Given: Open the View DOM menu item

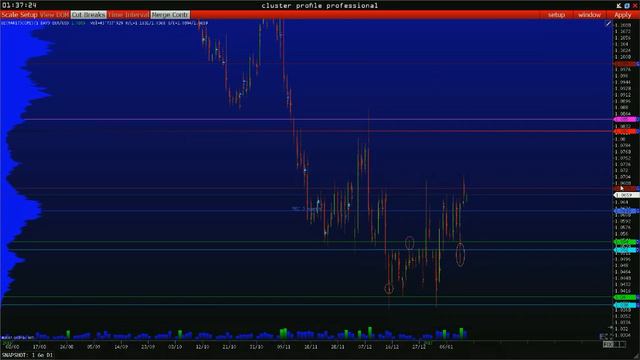Looking at the screenshot, I should 54,15.
